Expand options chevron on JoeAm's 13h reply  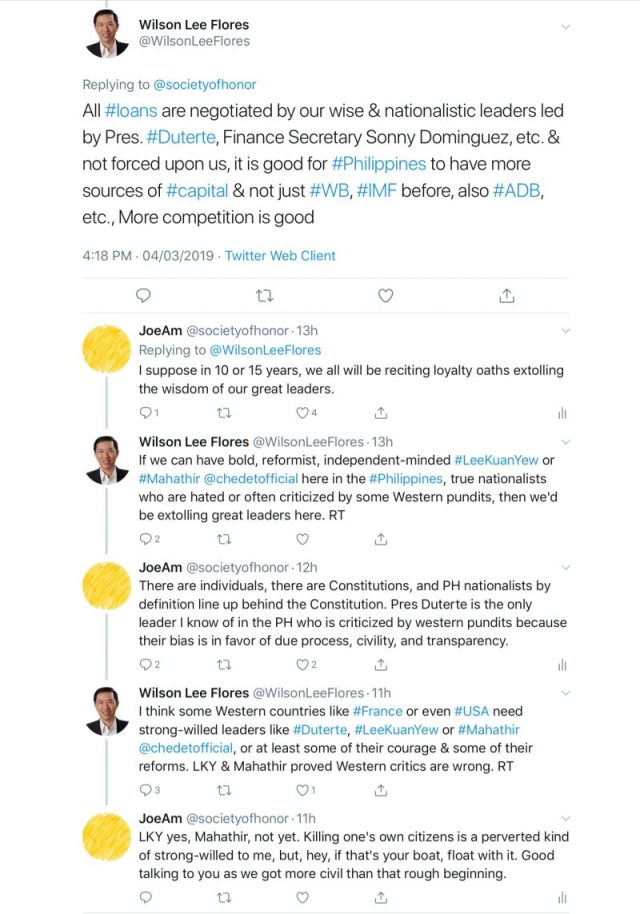click(566, 330)
